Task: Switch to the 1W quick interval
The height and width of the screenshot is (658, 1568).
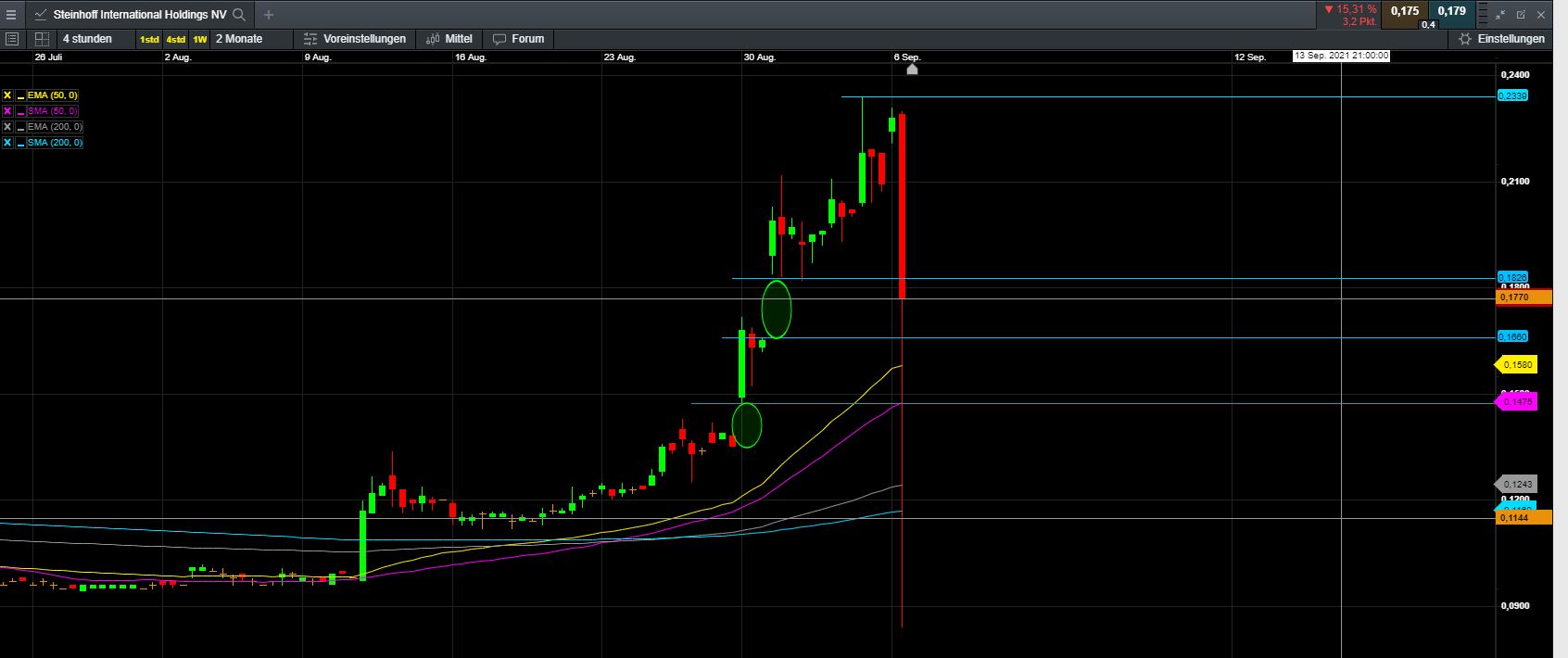Action: (199, 40)
